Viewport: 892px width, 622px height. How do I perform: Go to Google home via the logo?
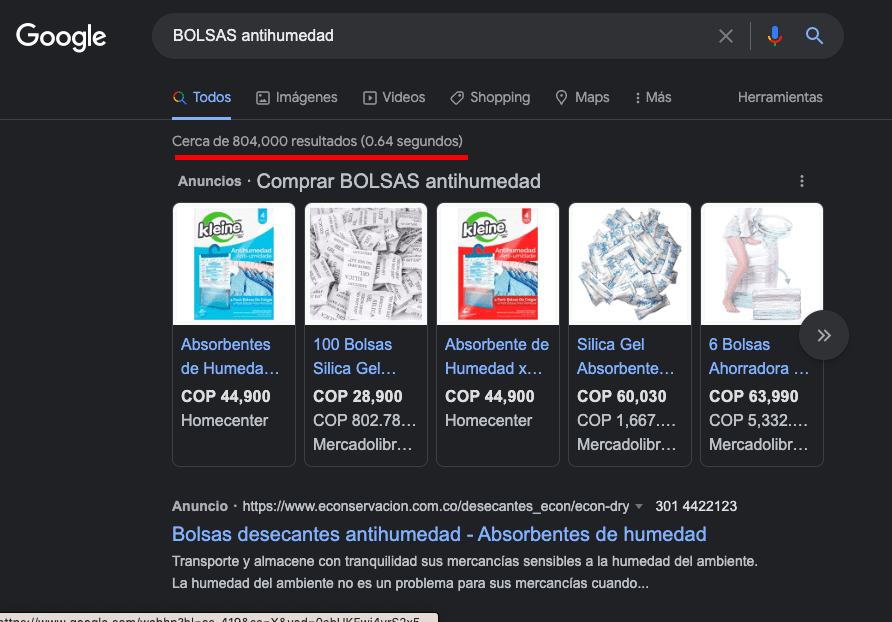[61, 37]
